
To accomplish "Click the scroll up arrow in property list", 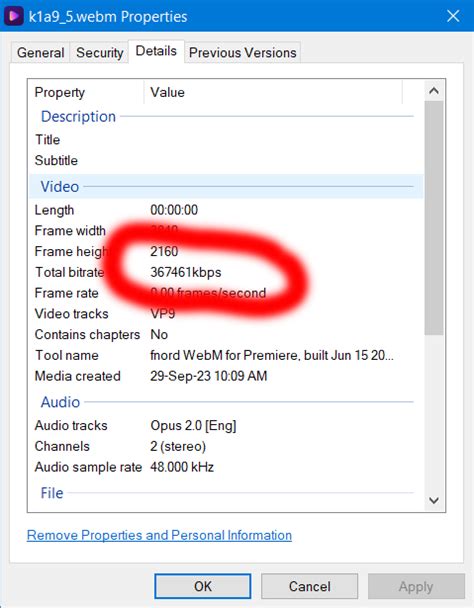I will [434, 91].
